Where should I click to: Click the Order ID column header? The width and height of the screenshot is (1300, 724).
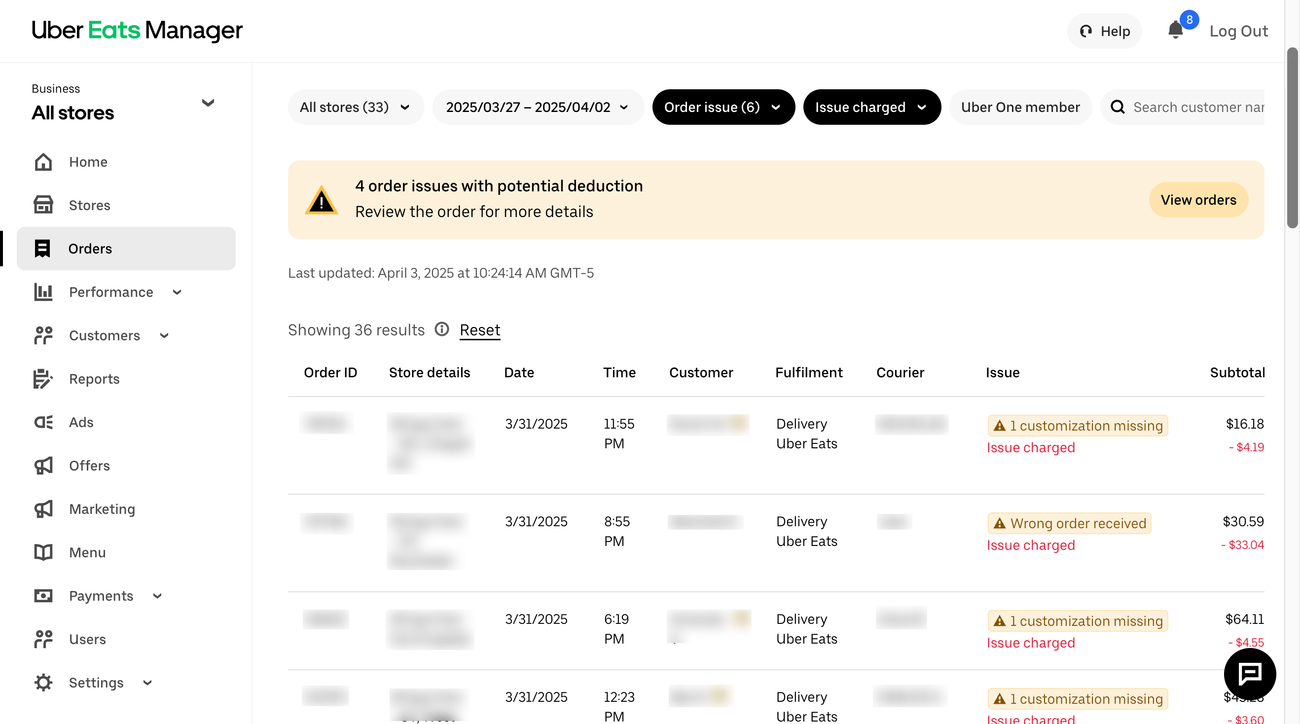click(x=330, y=372)
